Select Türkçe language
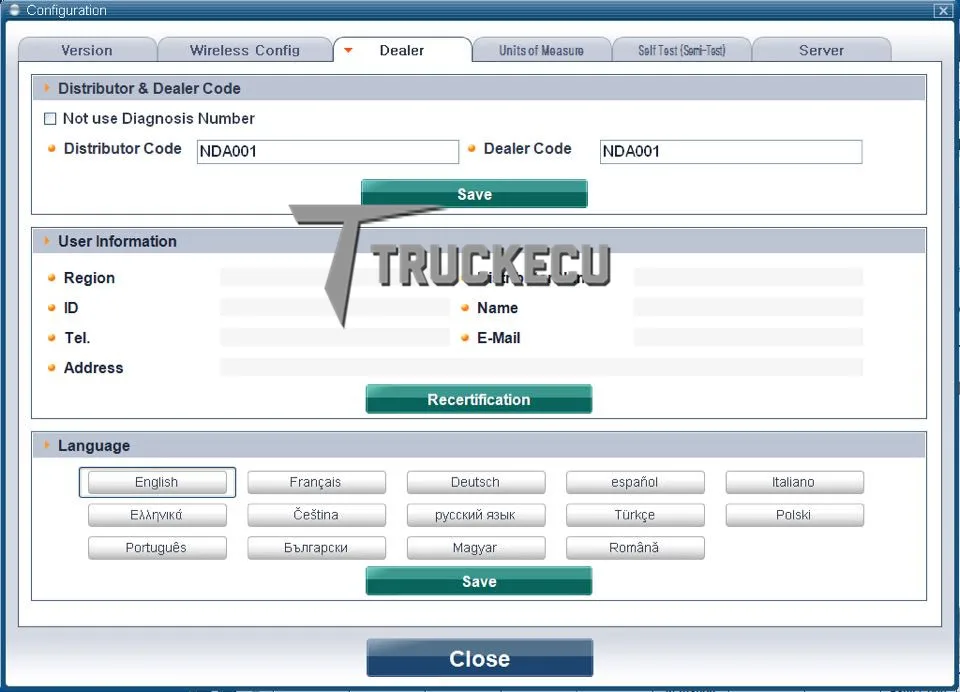The width and height of the screenshot is (960, 692). (635, 515)
